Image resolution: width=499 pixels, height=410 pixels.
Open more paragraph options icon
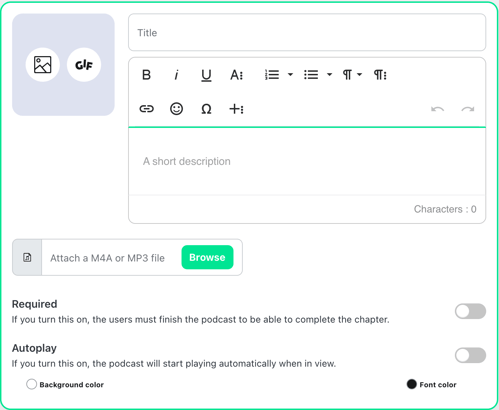pos(380,75)
